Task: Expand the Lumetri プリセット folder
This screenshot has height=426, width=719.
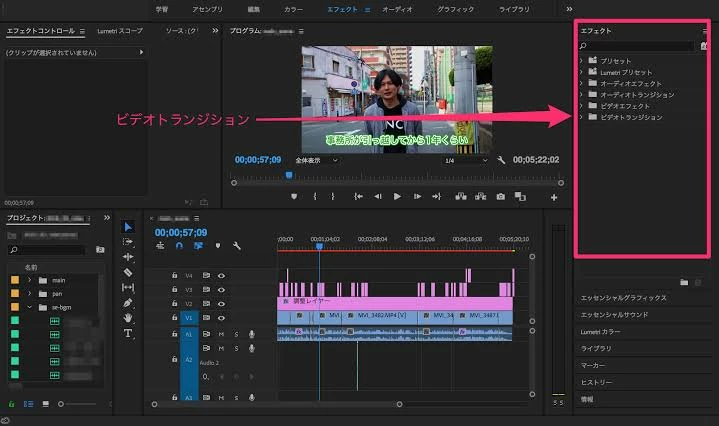Action: tap(581, 72)
